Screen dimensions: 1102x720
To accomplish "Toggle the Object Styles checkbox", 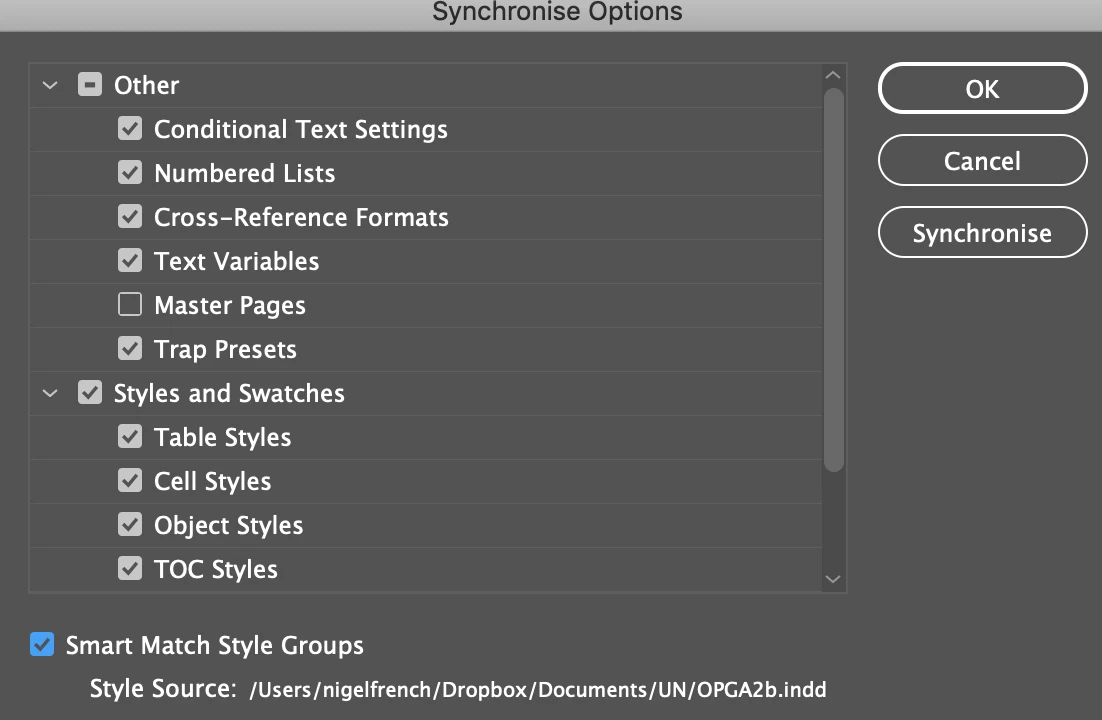I will [130, 525].
